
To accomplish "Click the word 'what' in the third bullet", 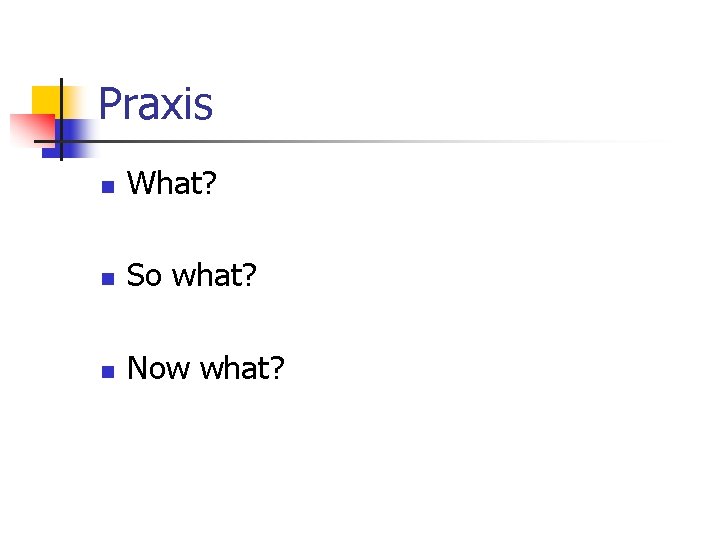I will coord(234,368).
